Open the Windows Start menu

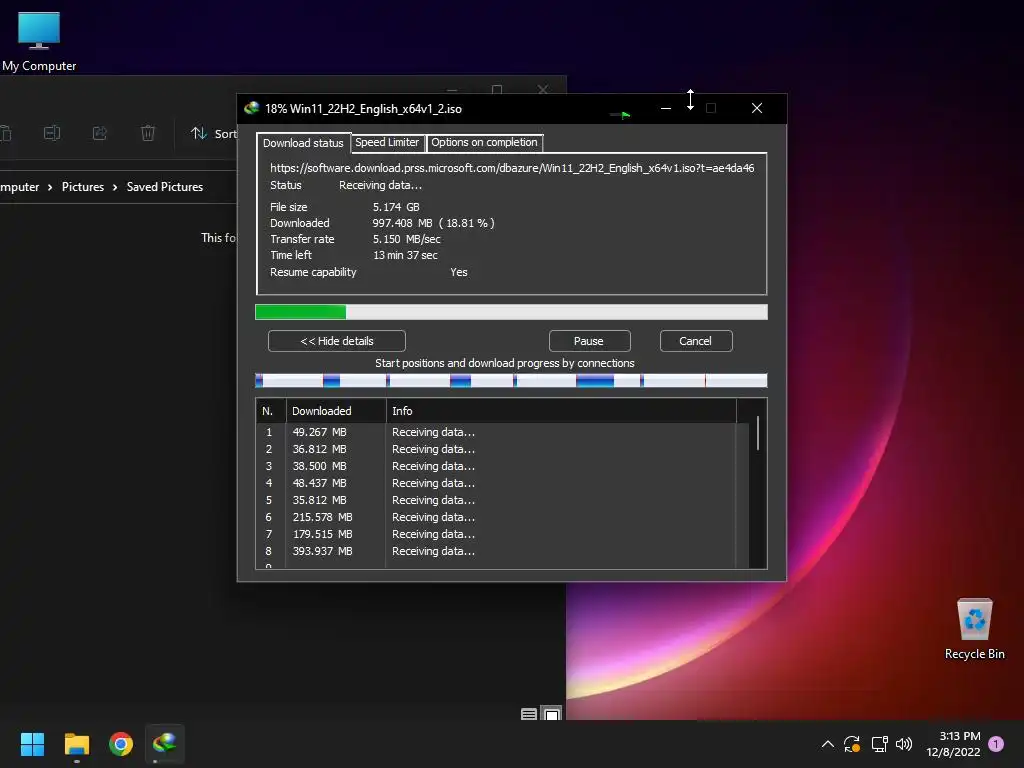pos(32,744)
